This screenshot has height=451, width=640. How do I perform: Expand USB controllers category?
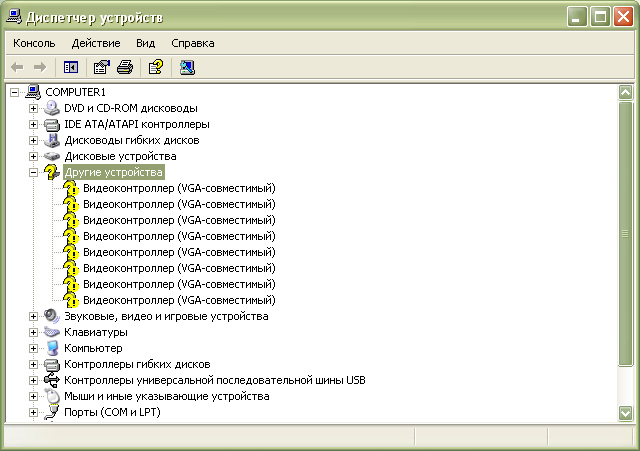click(x=33, y=380)
